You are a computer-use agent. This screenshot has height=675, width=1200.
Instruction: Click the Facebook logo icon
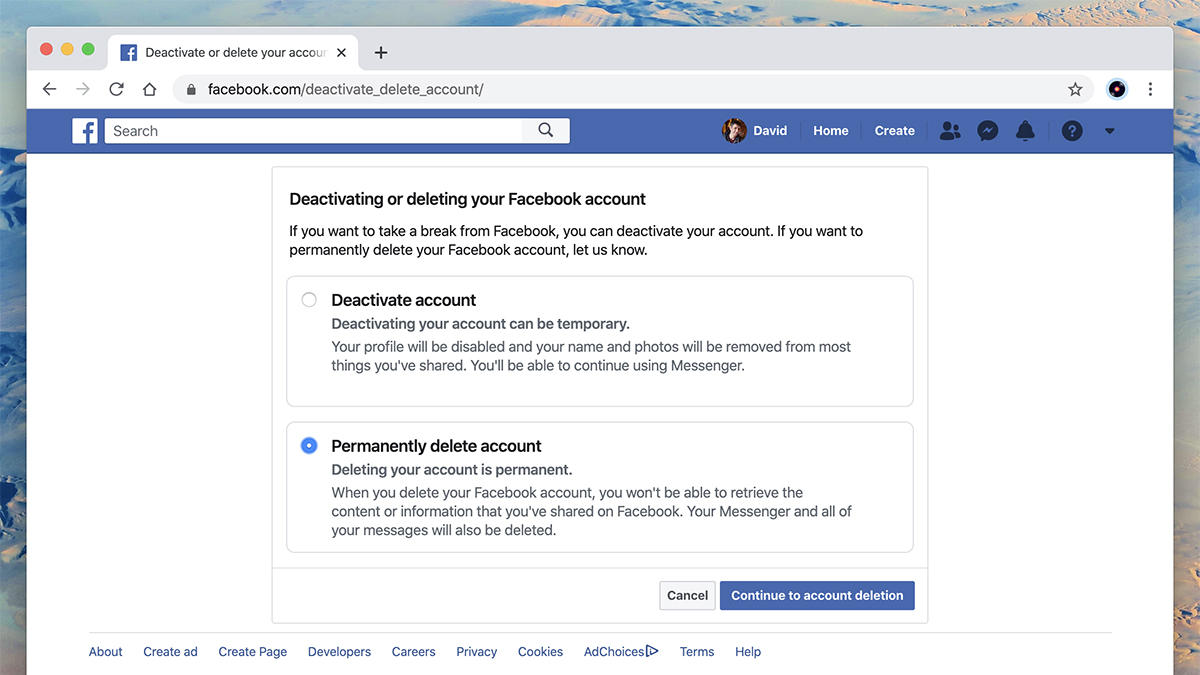85,131
